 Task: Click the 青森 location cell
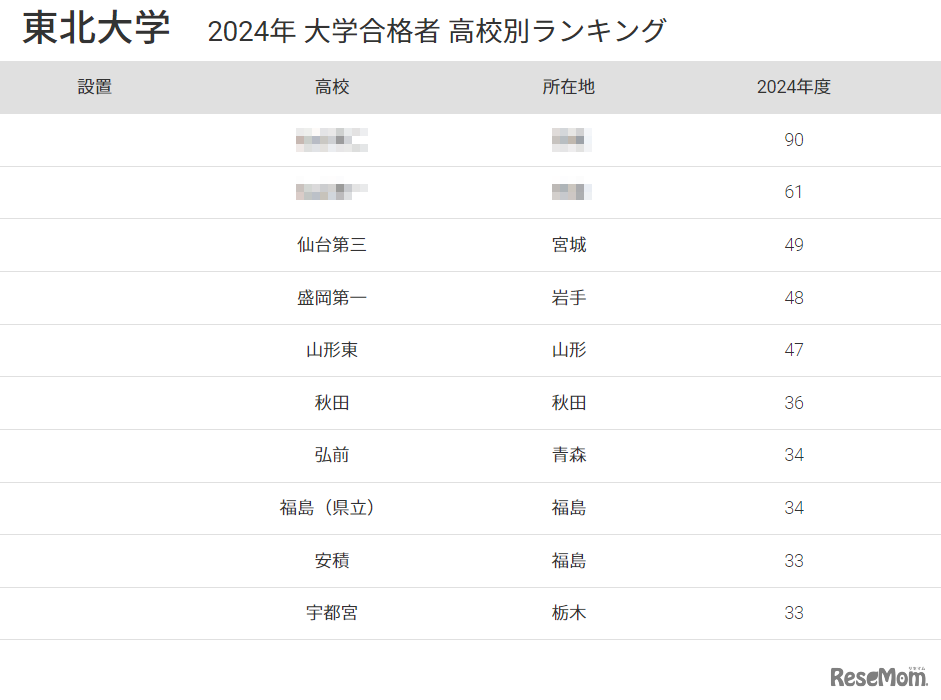[569, 455]
